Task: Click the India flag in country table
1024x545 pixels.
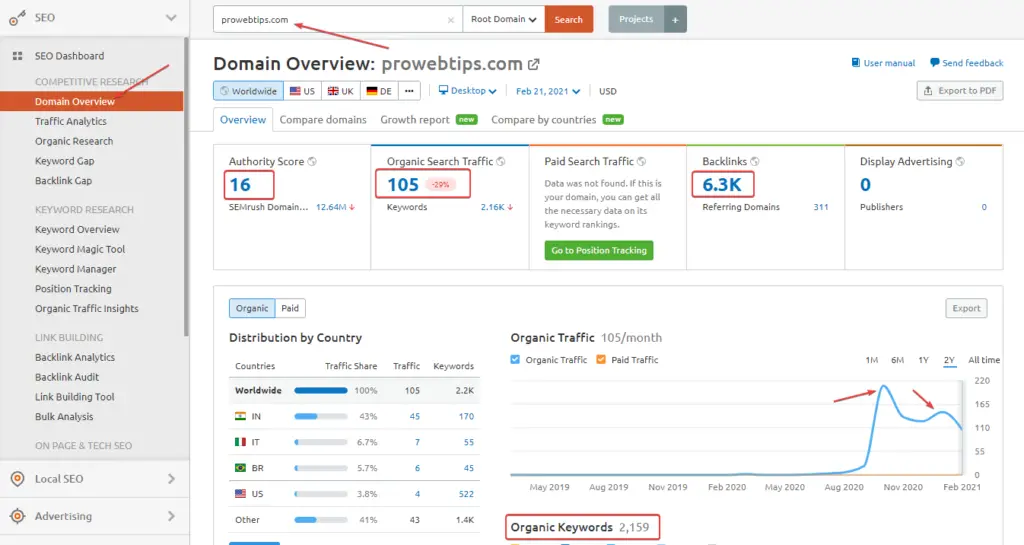Action: click(x=240, y=416)
